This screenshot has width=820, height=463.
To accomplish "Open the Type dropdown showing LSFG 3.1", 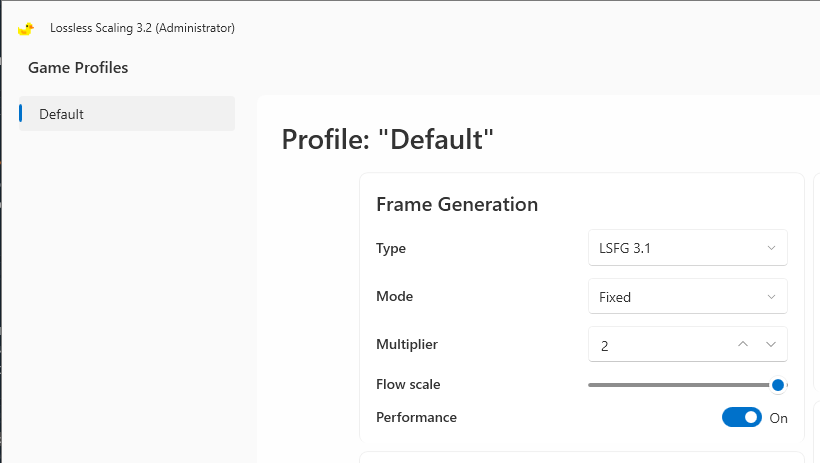I will 688,247.
